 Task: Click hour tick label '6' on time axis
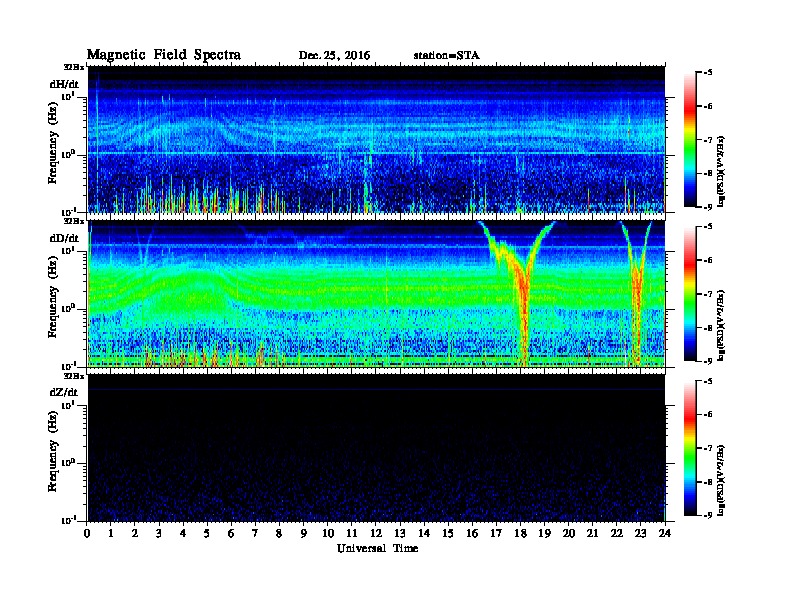pyautogui.click(x=231, y=534)
